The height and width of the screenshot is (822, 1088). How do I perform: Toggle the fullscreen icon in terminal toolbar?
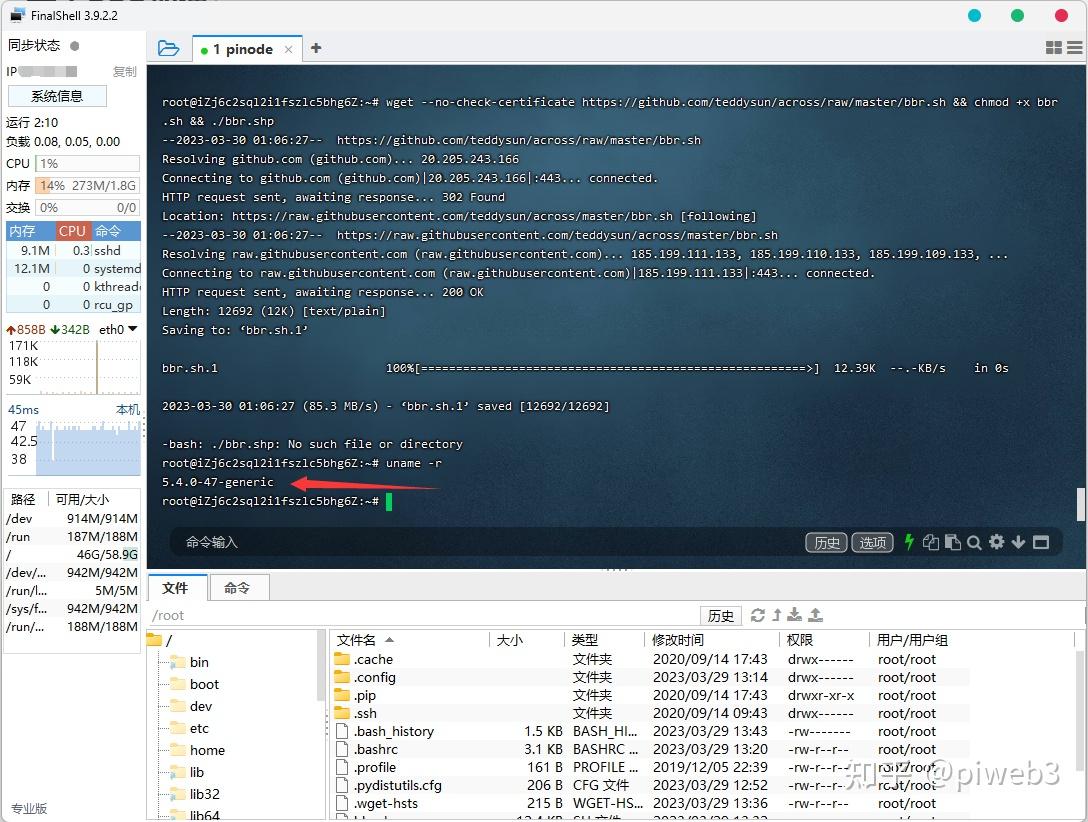point(1040,542)
